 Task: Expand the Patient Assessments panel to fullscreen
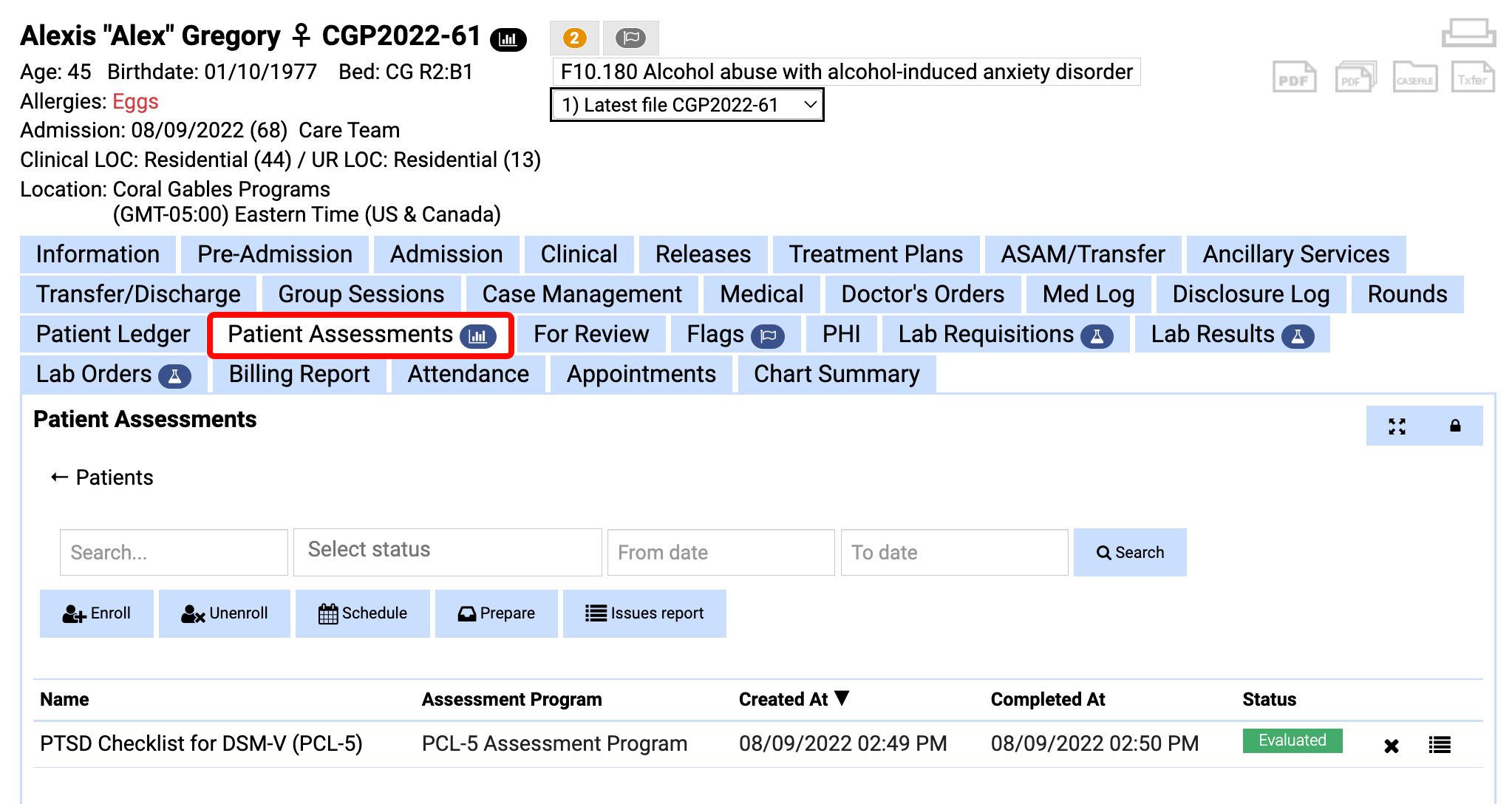tap(1397, 426)
